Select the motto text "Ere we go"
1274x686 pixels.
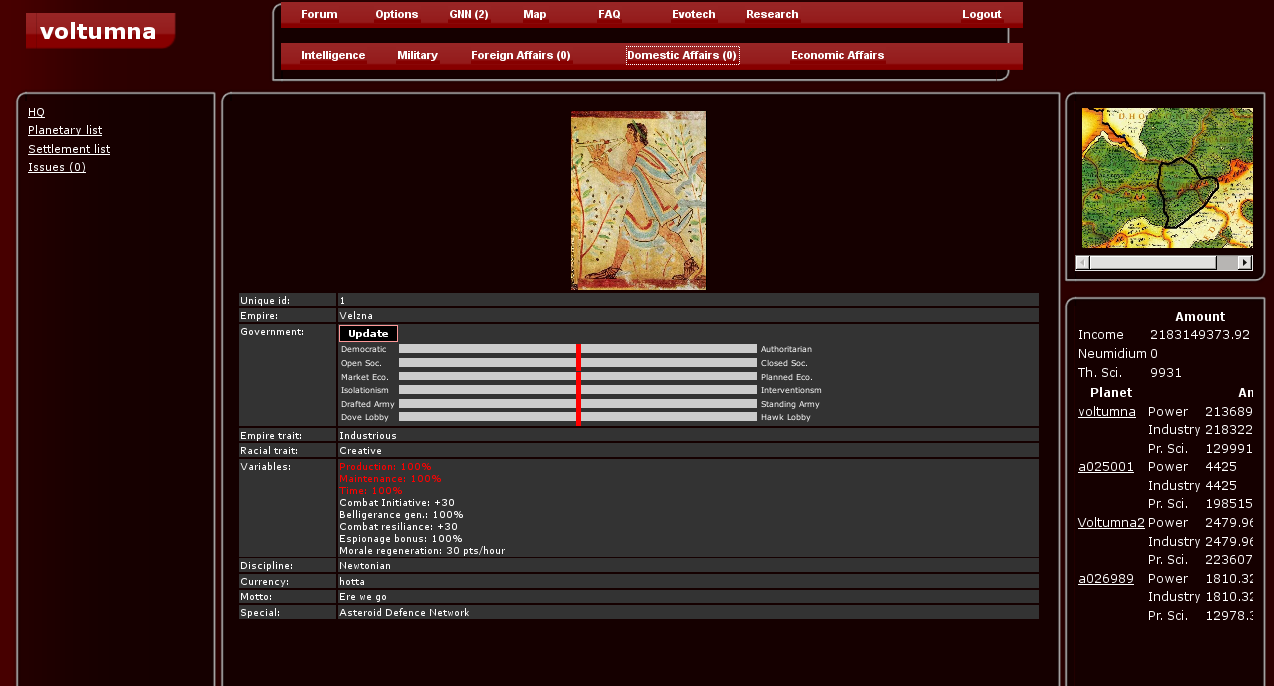[363, 597]
